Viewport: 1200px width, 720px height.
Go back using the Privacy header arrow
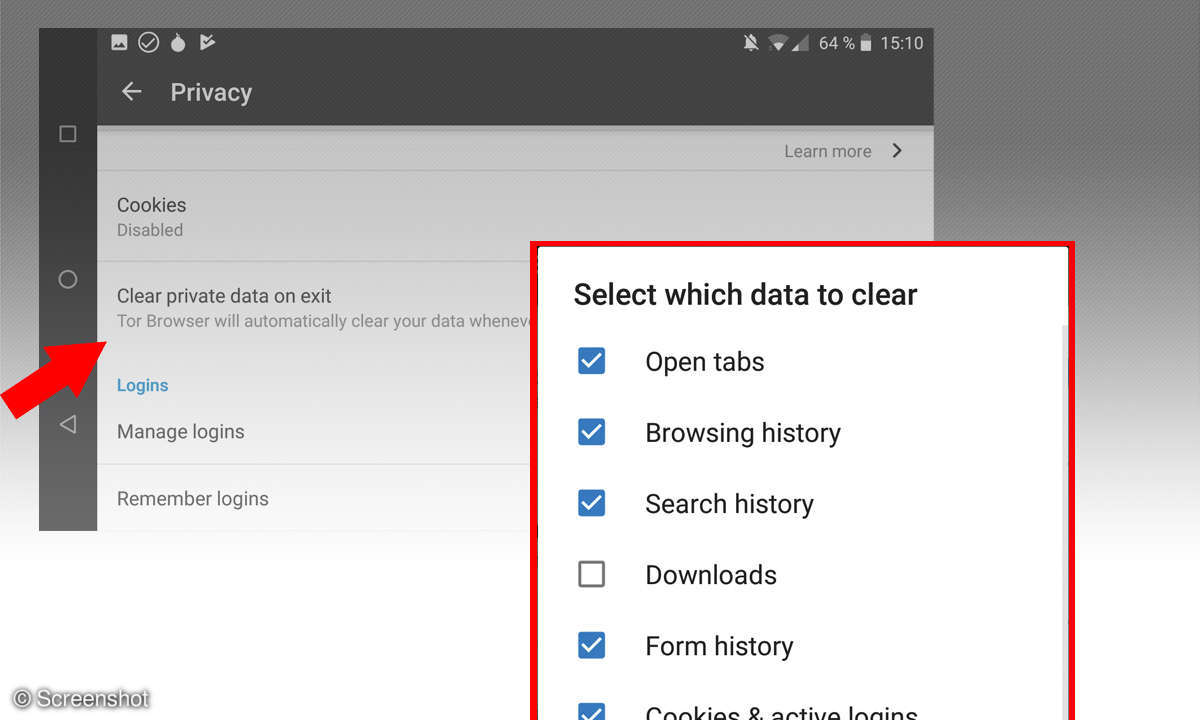click(x=131, y=92)
